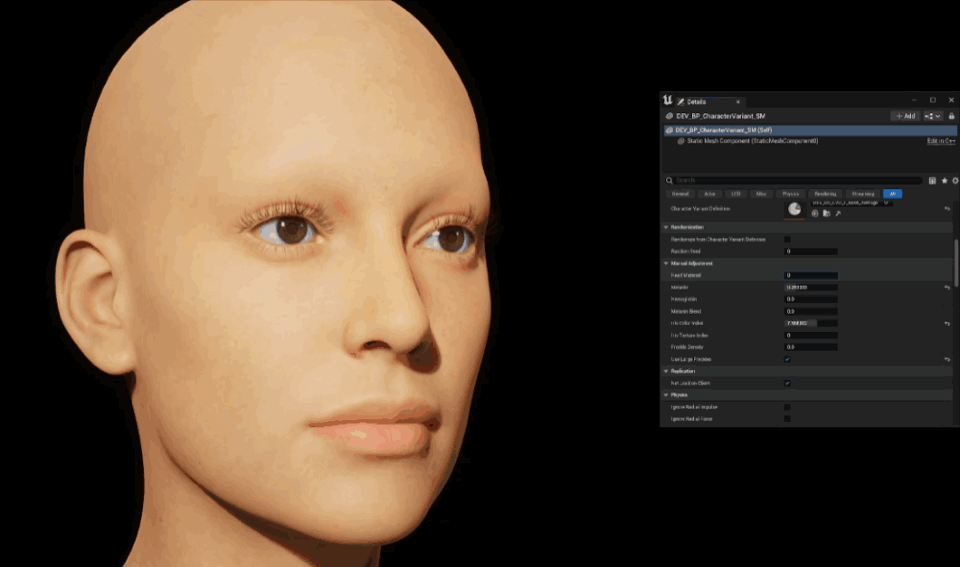This screenshot has height=567, width=960.
Task: Click the Freckle Density value field
Action: (x=811, y=347)
